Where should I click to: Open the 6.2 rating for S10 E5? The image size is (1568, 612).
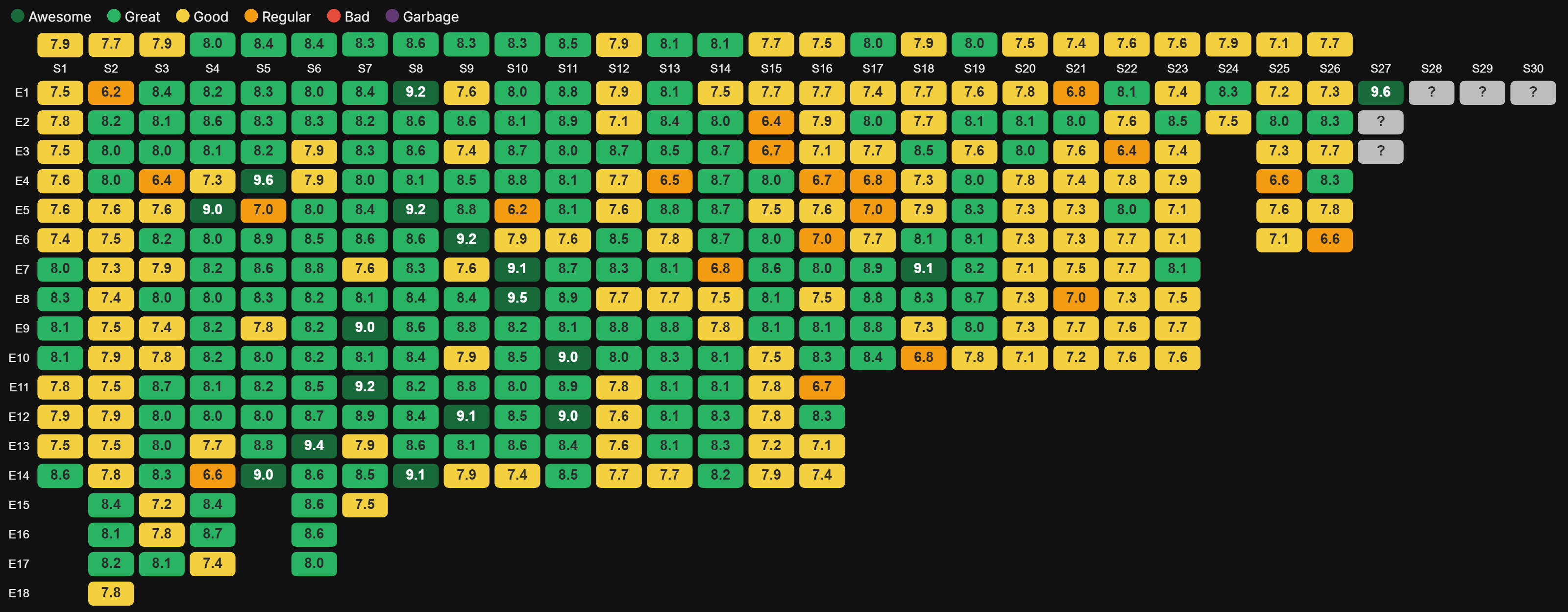(x=517, y=210)
